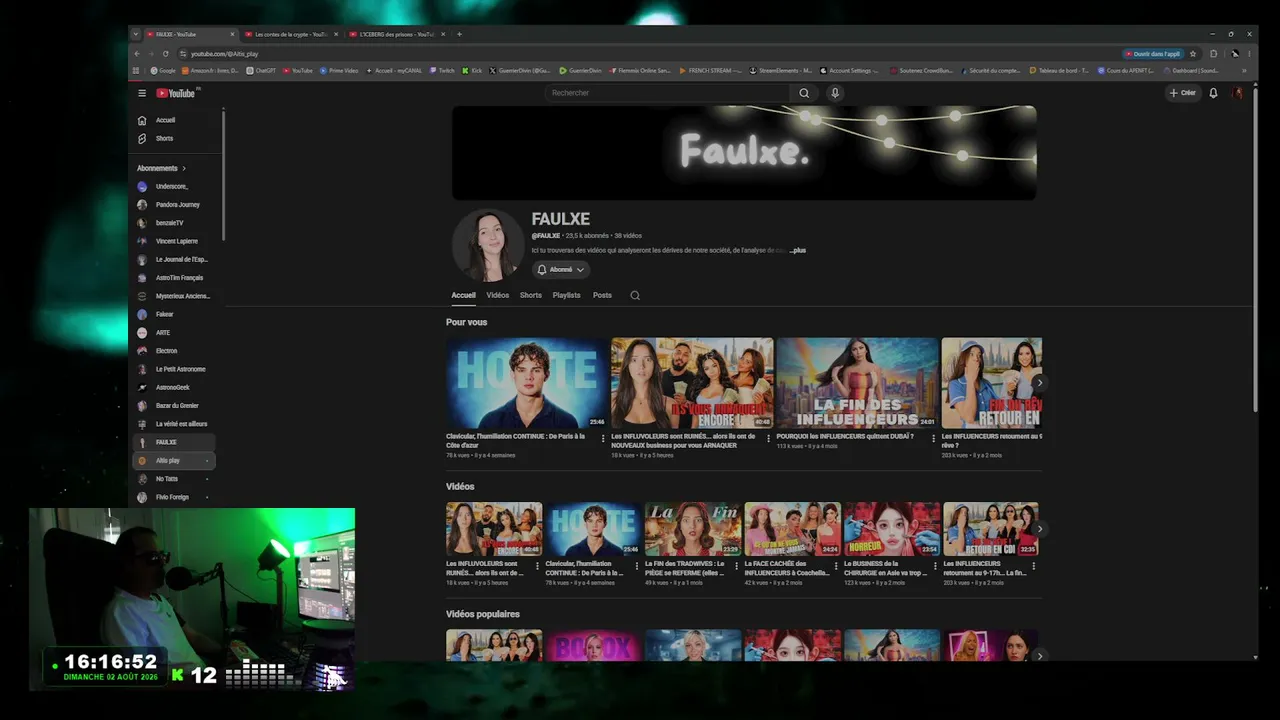Screen dimensions: 1280x720
Task: Click the Rechercher search field
Action: click(x=668, y=93)
